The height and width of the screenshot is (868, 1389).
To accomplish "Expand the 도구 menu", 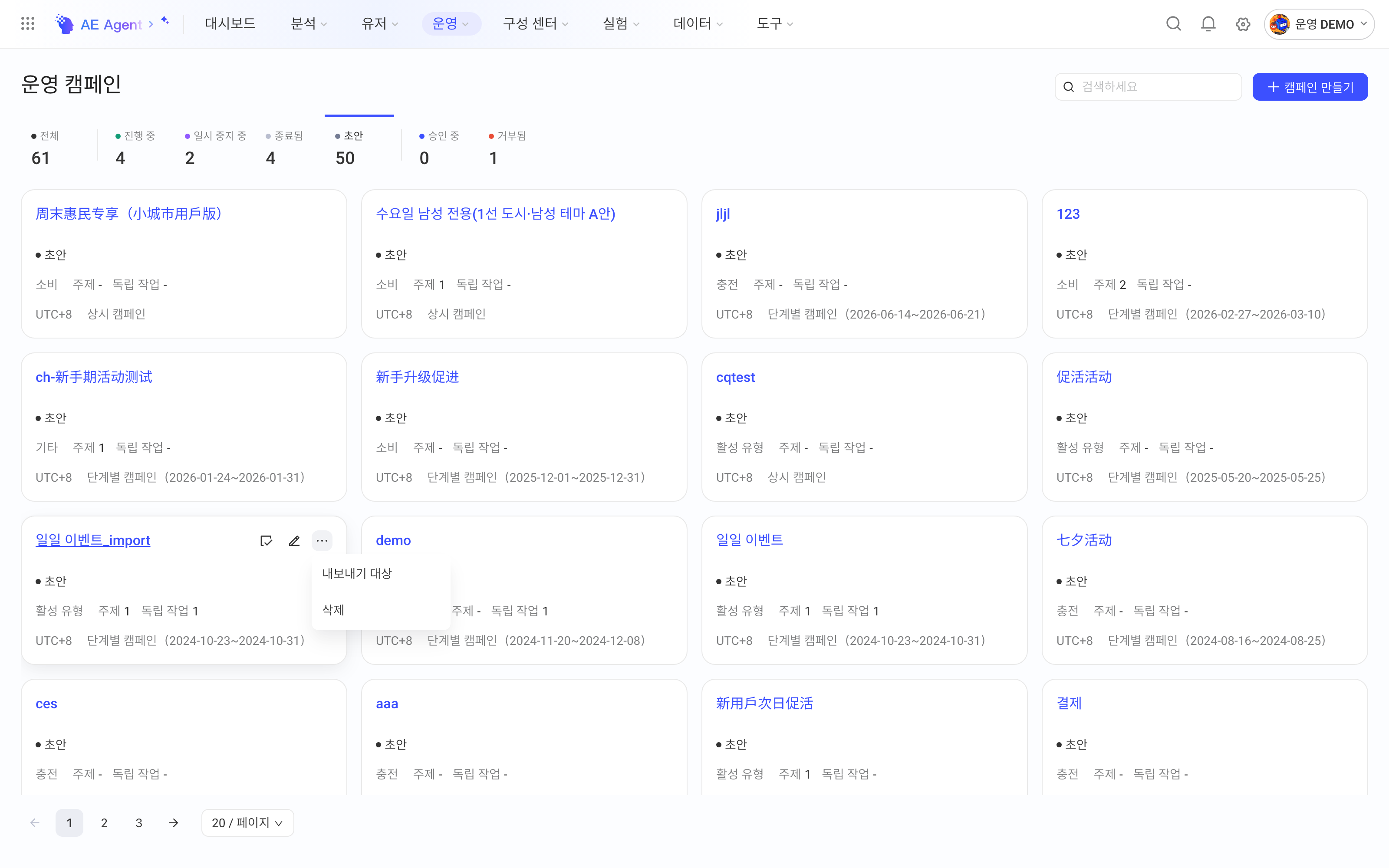I will (775, 23).
